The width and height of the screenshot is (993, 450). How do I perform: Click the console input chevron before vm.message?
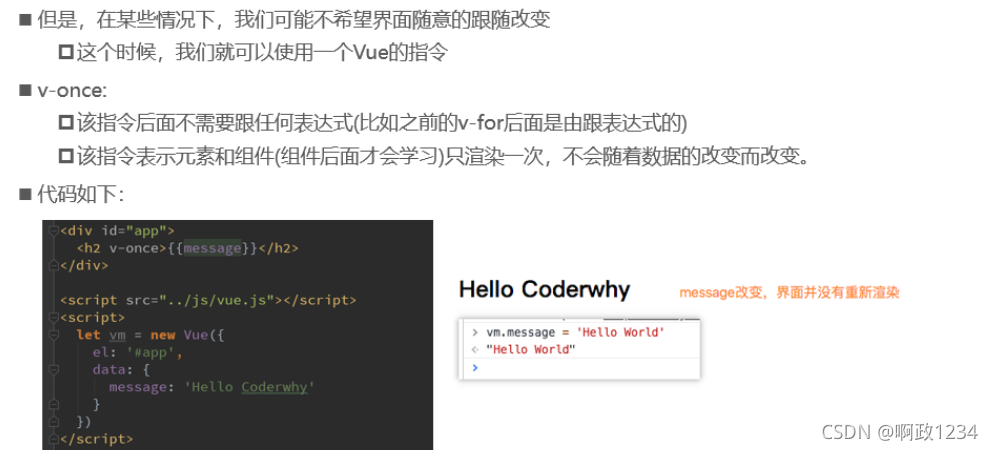(x=474, y=332)
